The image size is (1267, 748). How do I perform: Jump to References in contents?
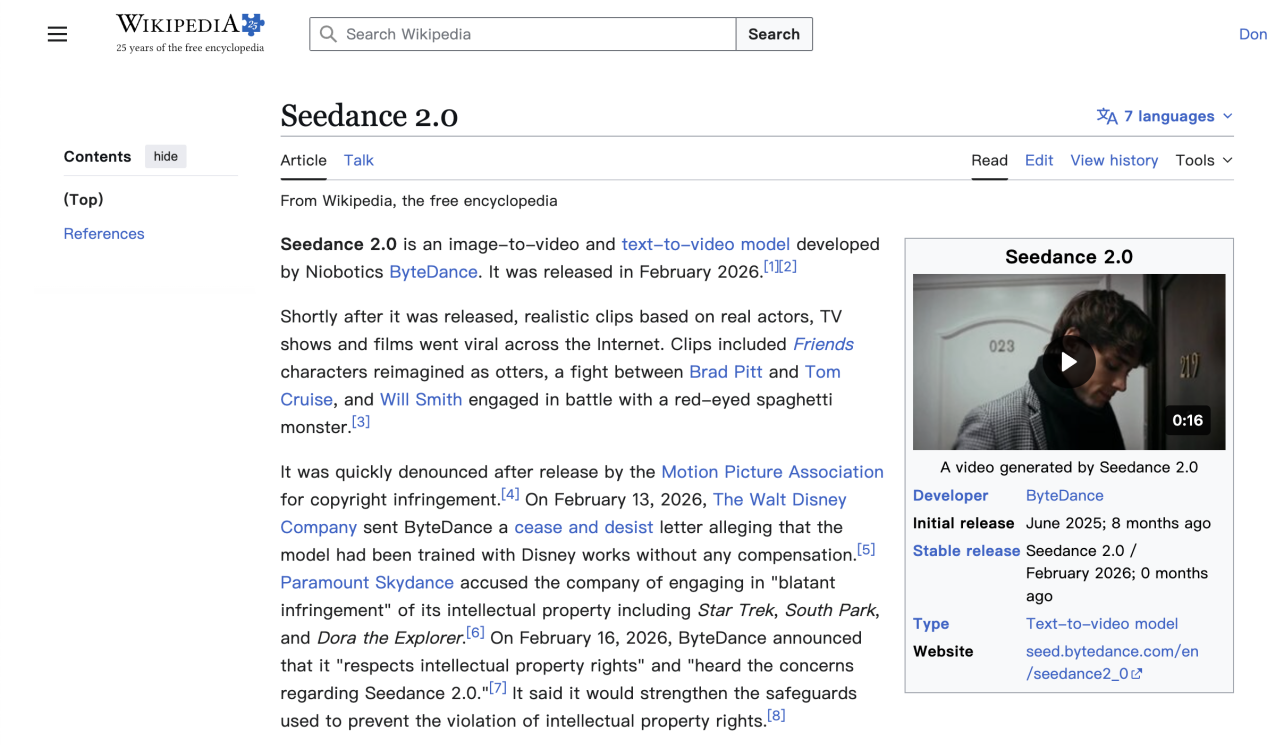click(x=104, y=234)
